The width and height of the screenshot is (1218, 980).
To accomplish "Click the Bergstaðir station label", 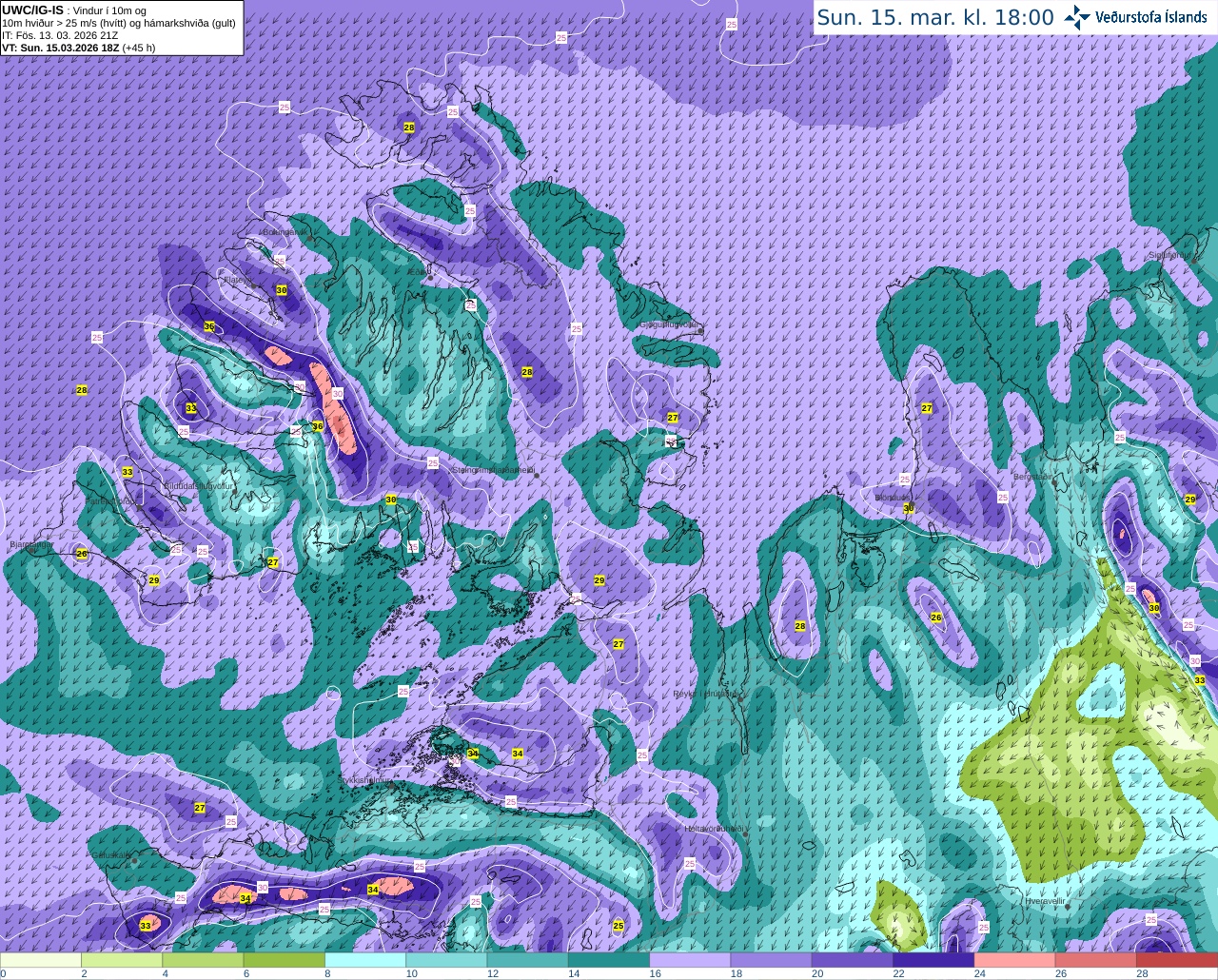I will (x=1033, y=477).
